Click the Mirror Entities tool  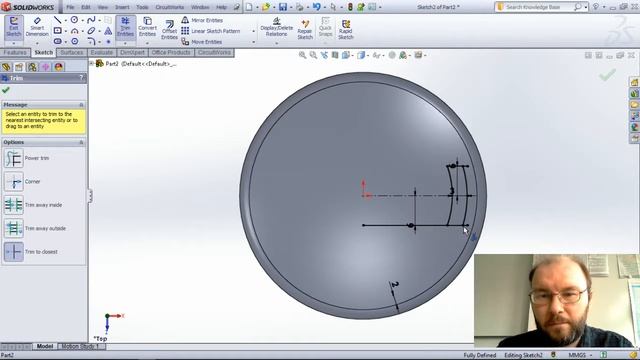coord(202,20)
